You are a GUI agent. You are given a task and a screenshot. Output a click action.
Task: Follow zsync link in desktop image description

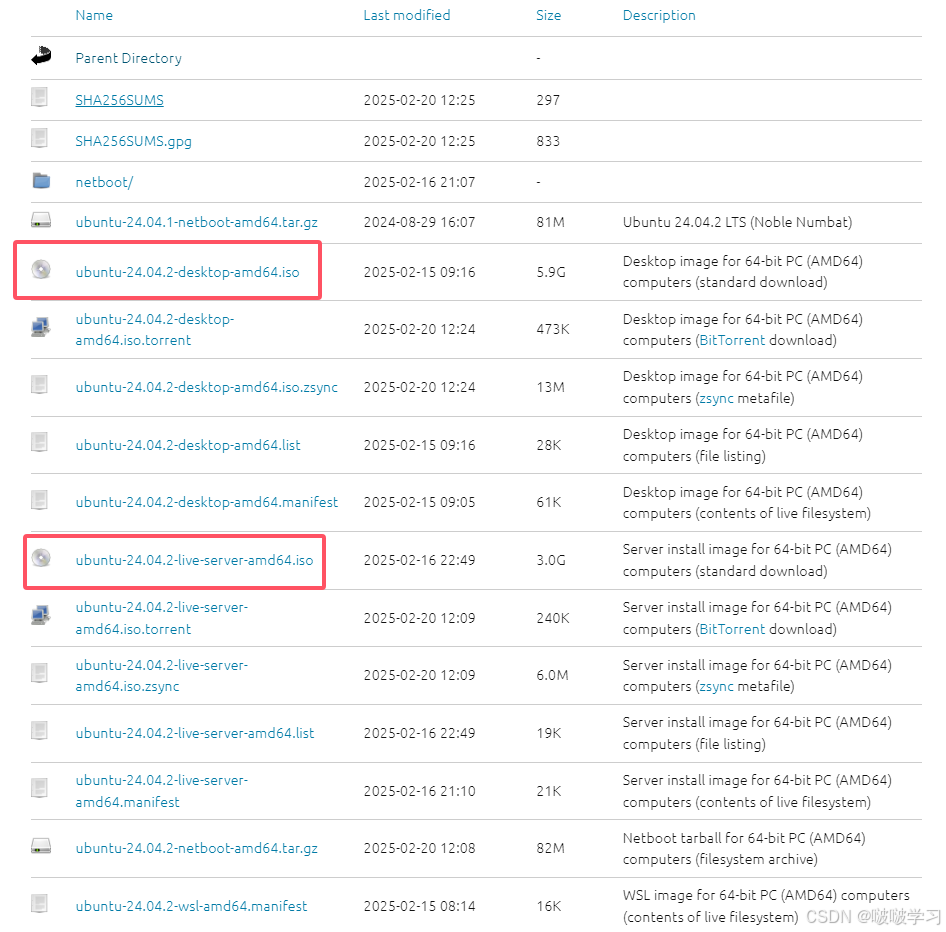(716, 398)
